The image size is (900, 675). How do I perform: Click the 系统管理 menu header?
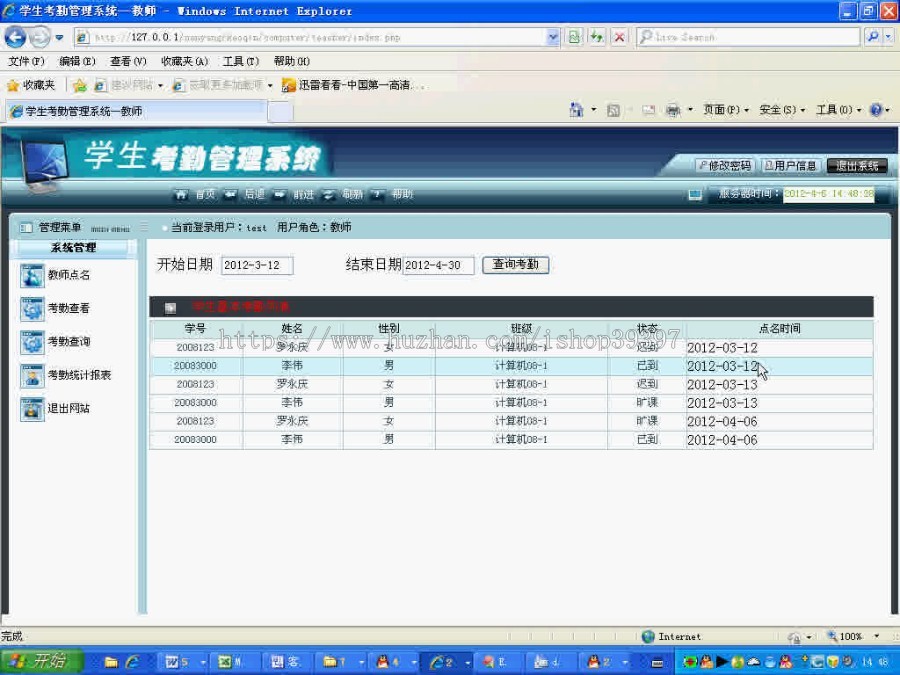tap(73, 248)
